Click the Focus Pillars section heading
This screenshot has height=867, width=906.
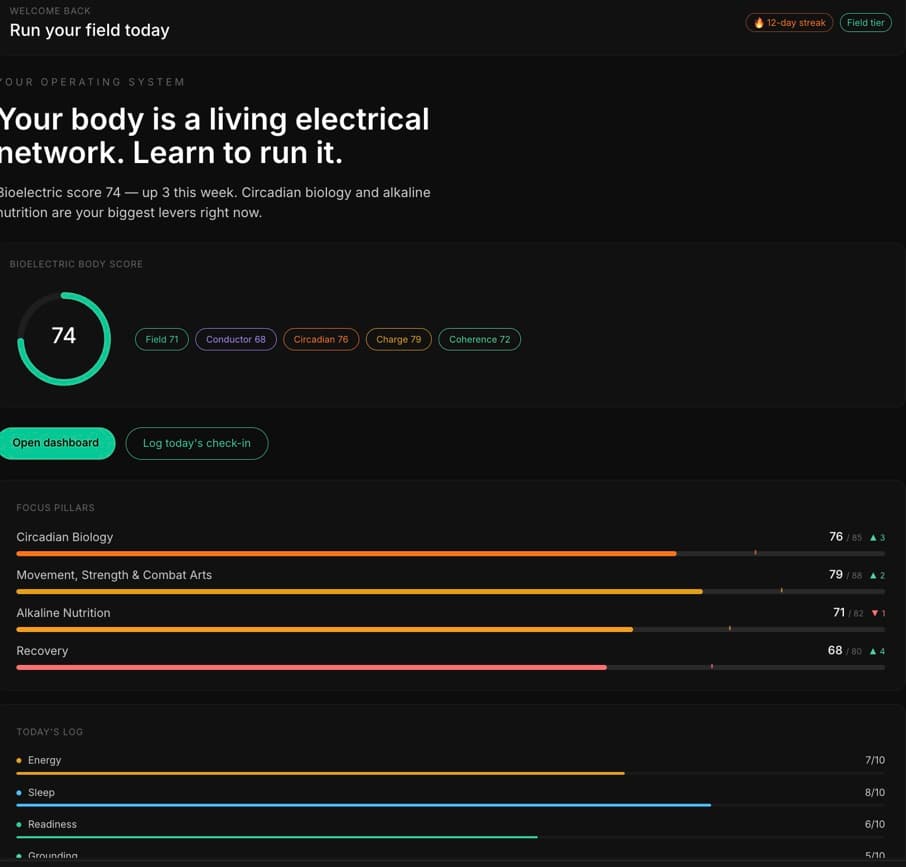tap(55, 508)
